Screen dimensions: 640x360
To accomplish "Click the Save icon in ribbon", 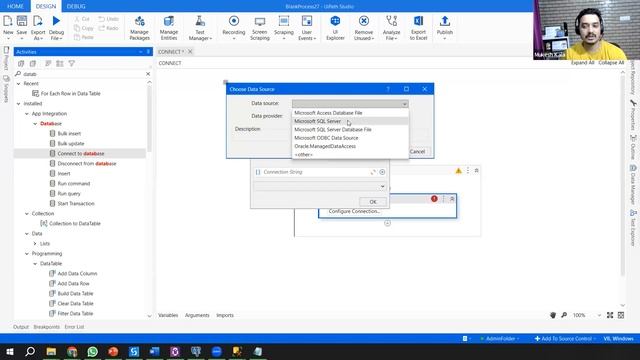I will tap(22, 21).
